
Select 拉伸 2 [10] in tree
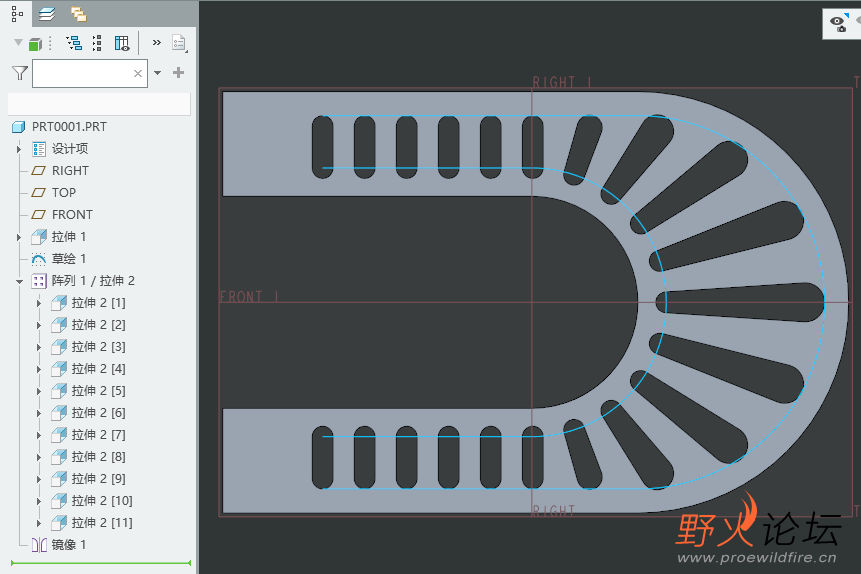102,500
